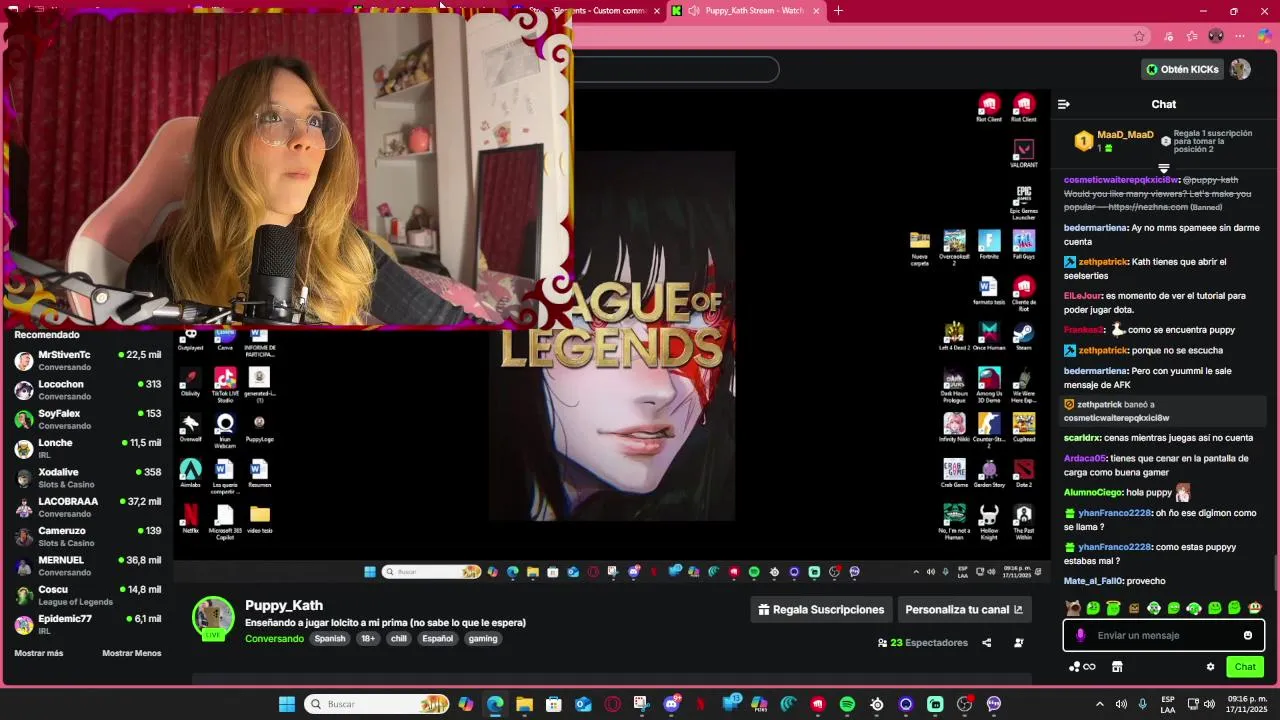Click the Kick search bar at top
Image resolution: width=1280 pixels, height=720 pixels.
pyautogui.click(x=676, y=69)
